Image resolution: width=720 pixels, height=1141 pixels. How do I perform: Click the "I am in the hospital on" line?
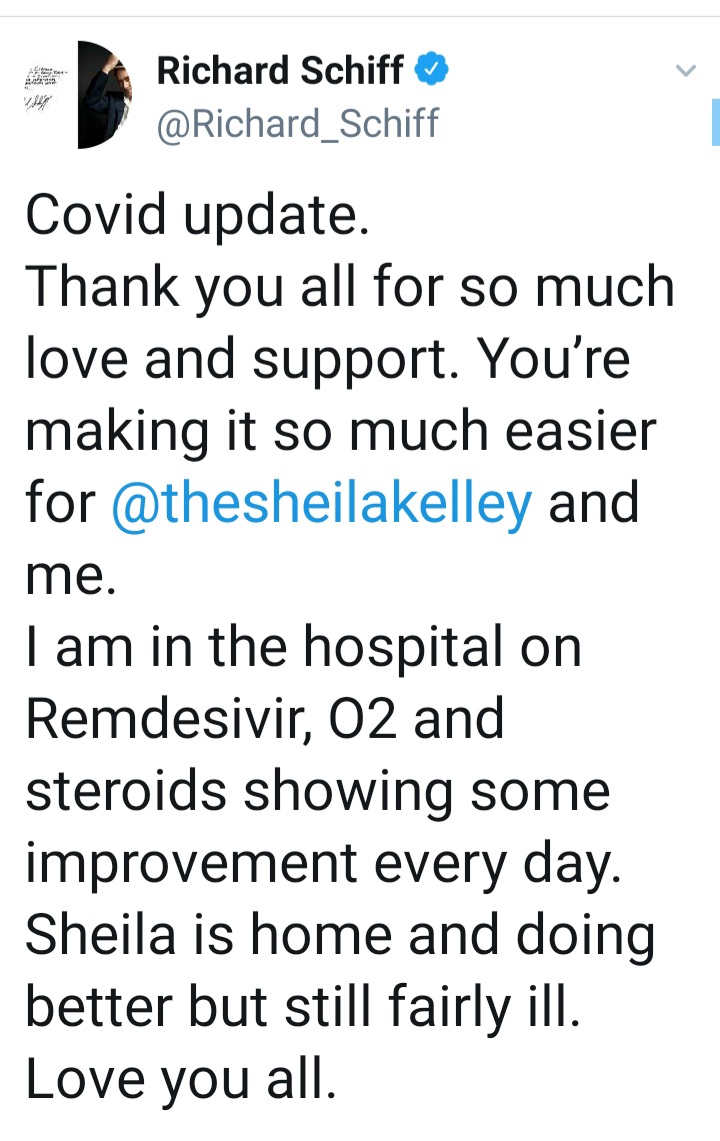point(303,648)
